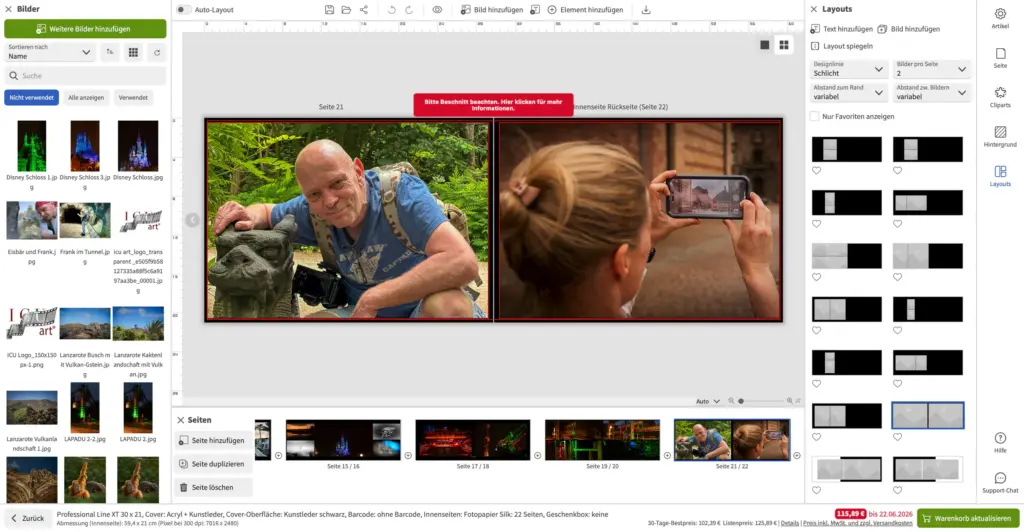Go back with the Zurück button
Screen dimensions: 1024x532
27,518
